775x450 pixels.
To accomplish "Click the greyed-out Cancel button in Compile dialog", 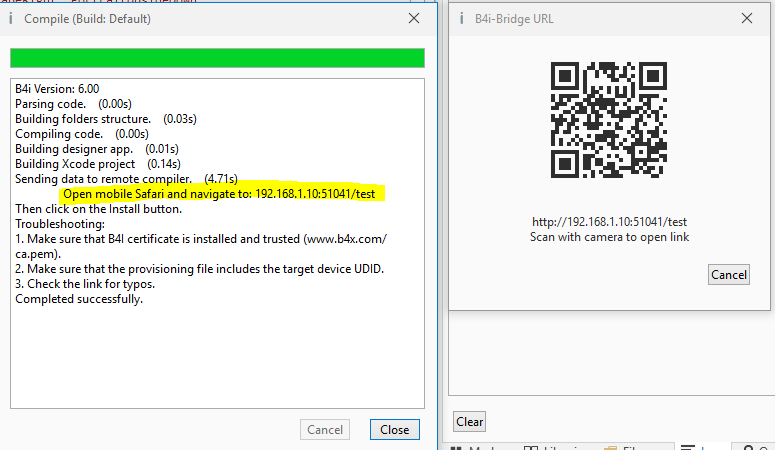I will [325, 429].
